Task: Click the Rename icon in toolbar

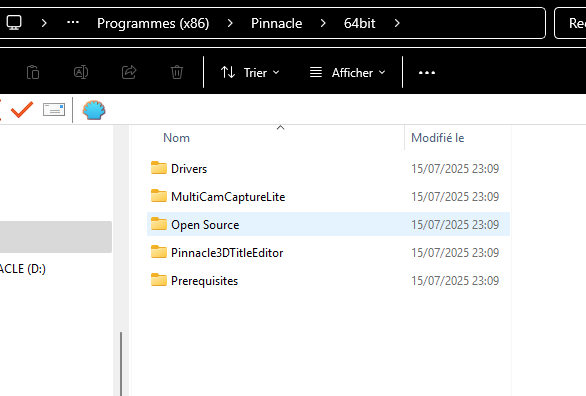Action: (81, 72)
